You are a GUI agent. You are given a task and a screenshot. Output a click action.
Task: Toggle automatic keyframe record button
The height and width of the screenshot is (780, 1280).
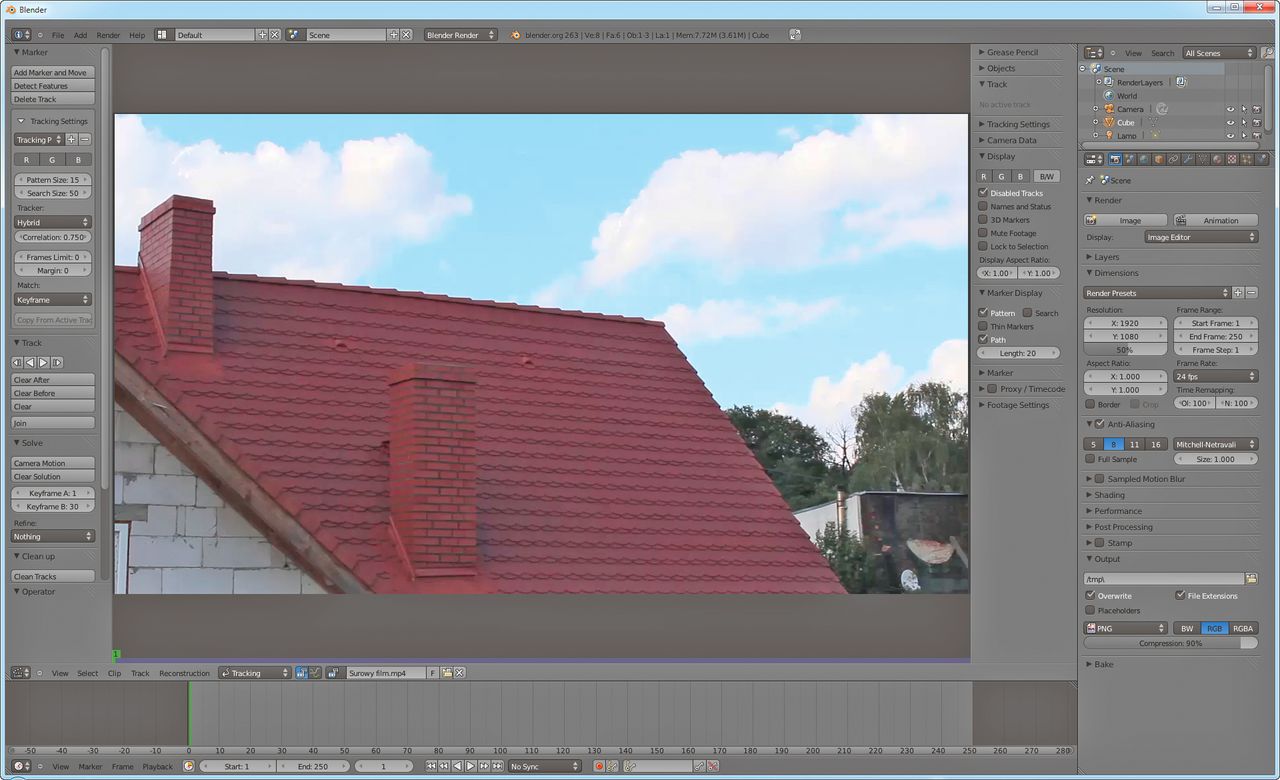tap(599, 766)
